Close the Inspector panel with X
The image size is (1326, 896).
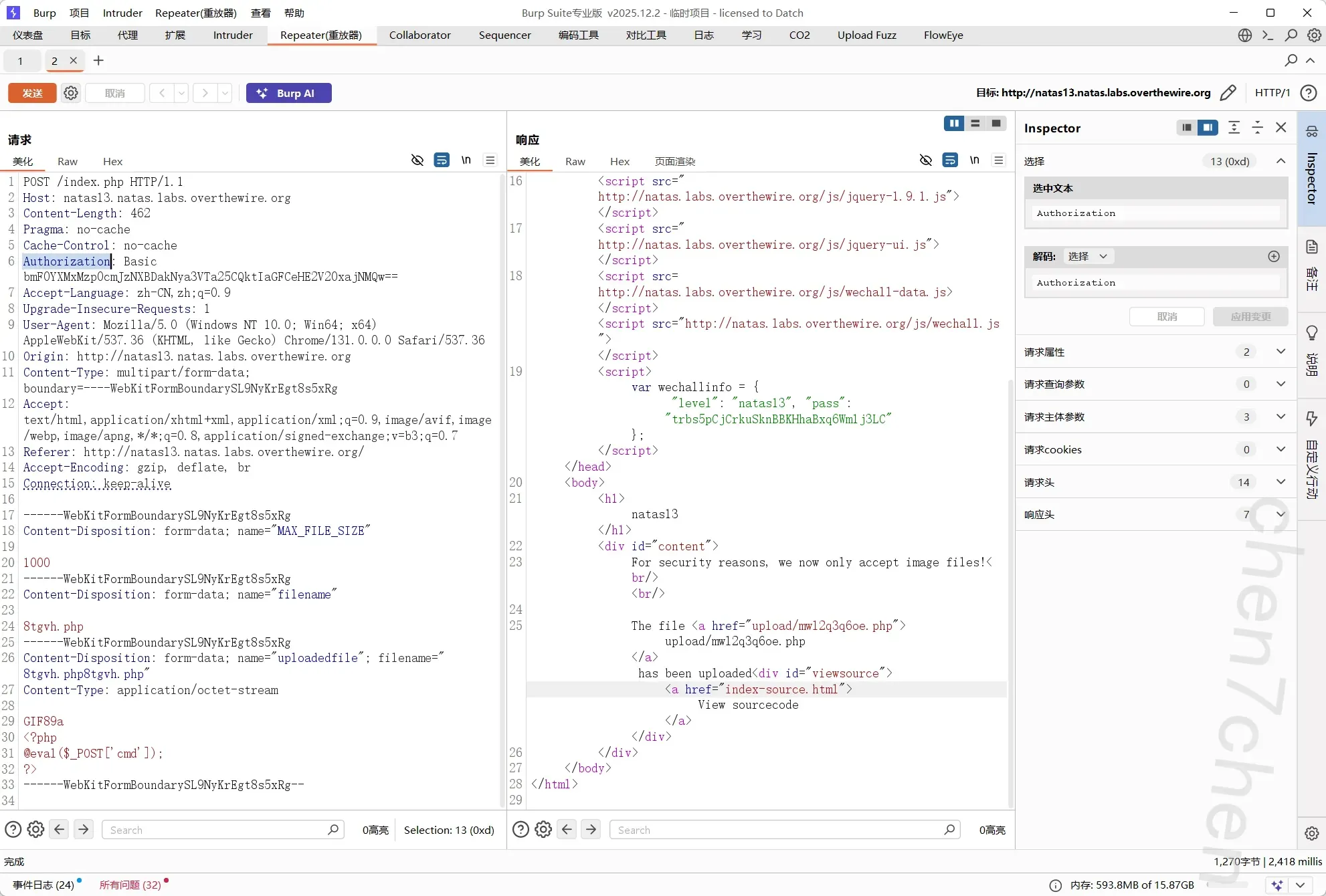tap(1281, 128)
